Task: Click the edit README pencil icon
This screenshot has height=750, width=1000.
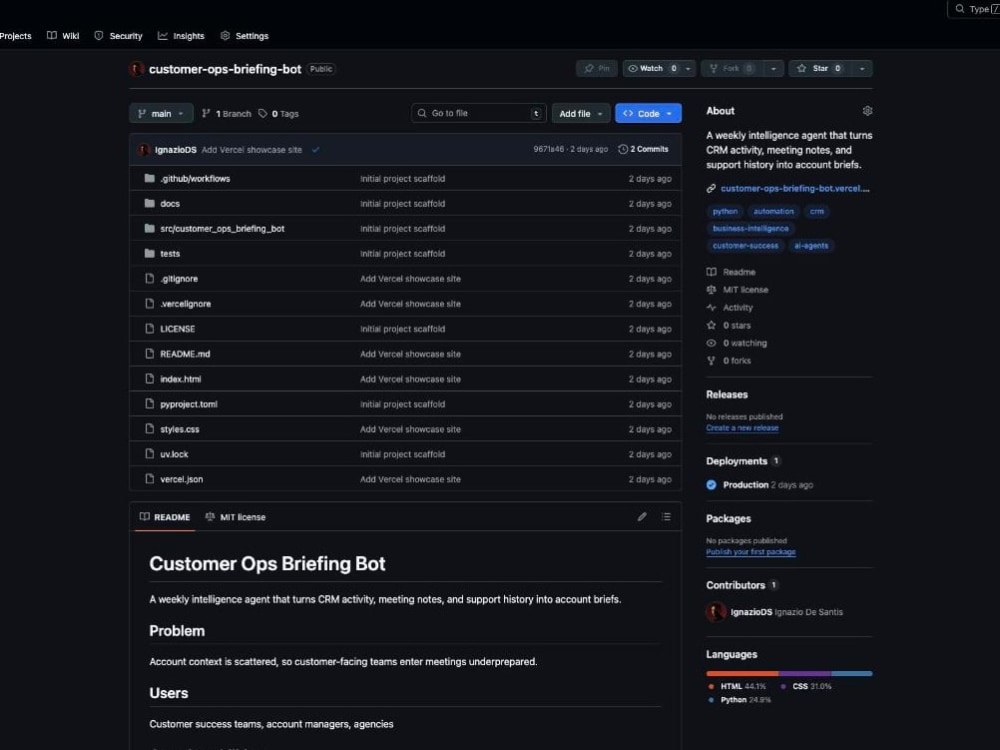Action: click(642, 517)
